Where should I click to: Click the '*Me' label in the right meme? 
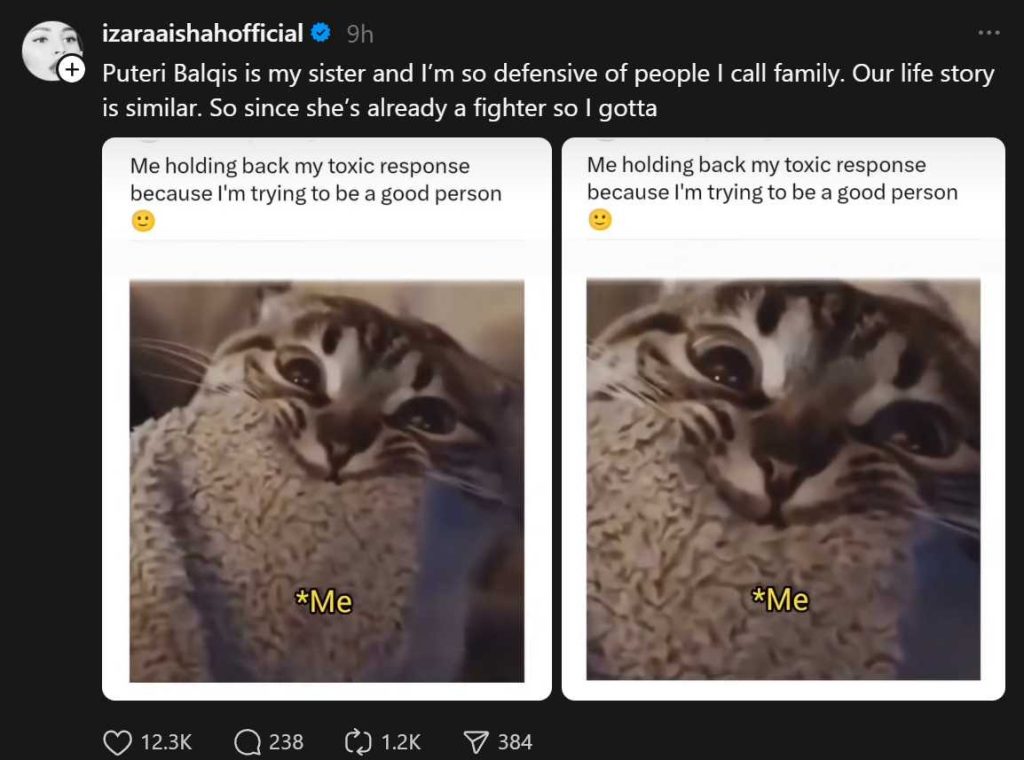(x=780, y=598)
